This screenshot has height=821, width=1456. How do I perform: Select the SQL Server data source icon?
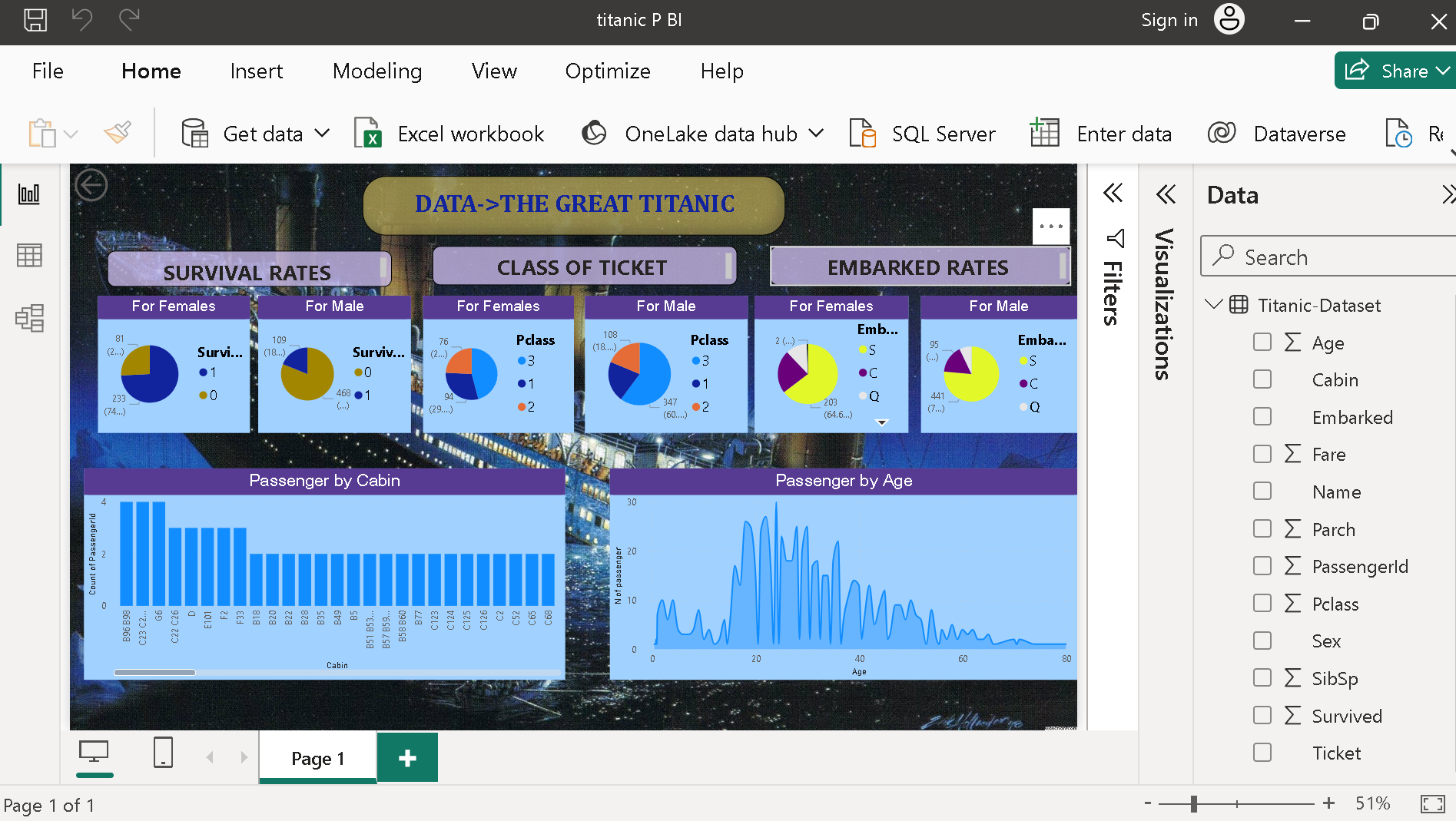862,133
